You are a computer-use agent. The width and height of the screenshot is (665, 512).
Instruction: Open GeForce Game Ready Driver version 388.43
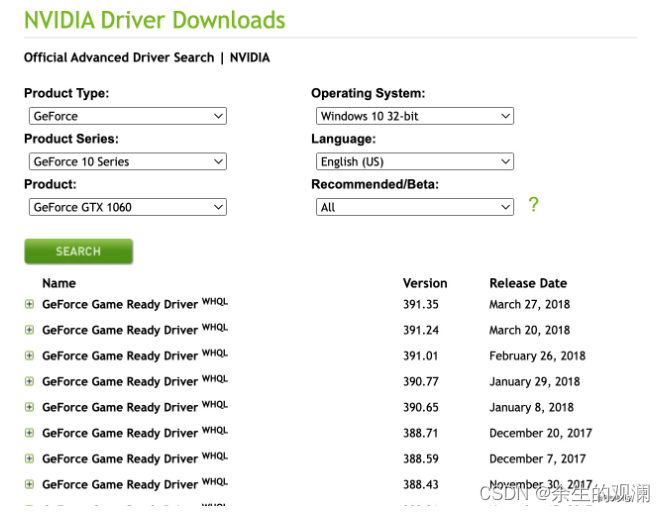tap(135, 484)
